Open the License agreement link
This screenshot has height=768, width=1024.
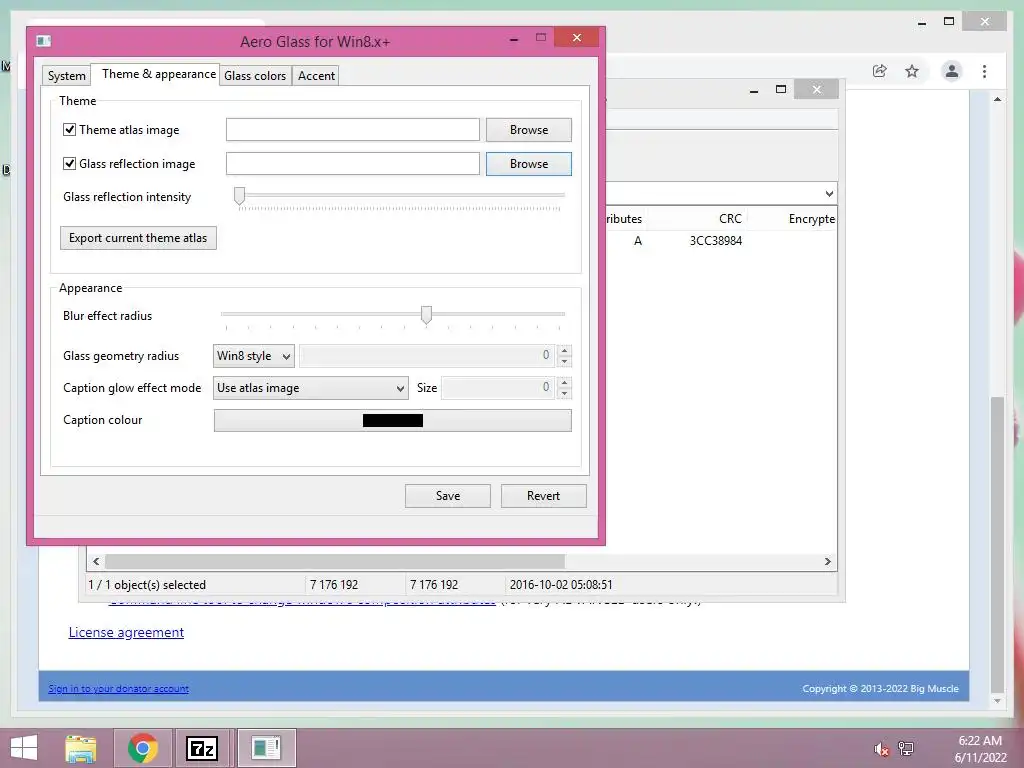click(126, 632)
